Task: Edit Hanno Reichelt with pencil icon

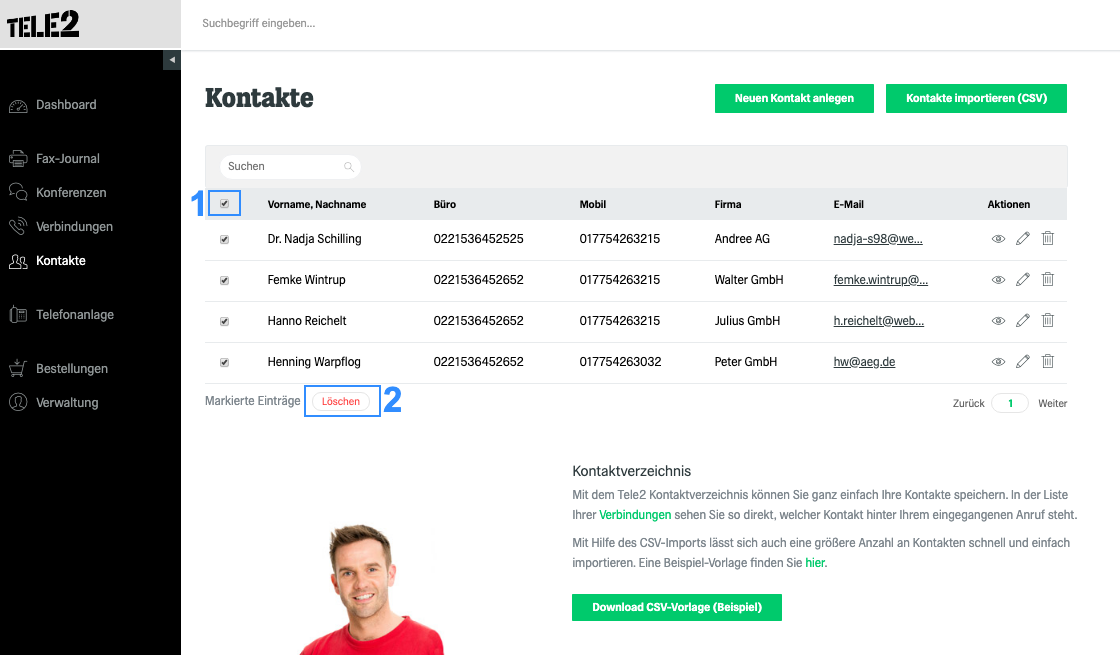Action: point(1023,320)
